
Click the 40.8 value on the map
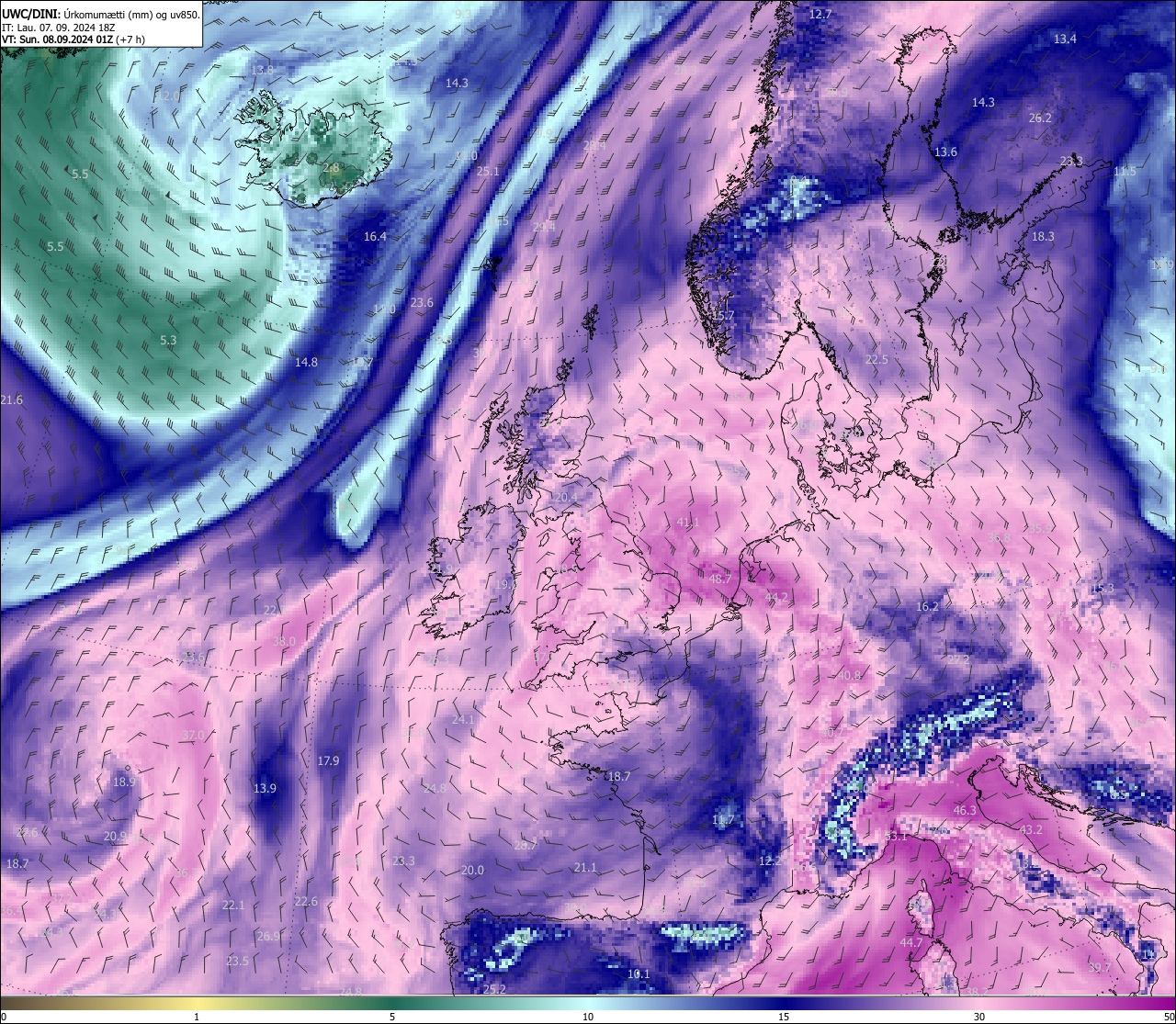tap(850, 675)
